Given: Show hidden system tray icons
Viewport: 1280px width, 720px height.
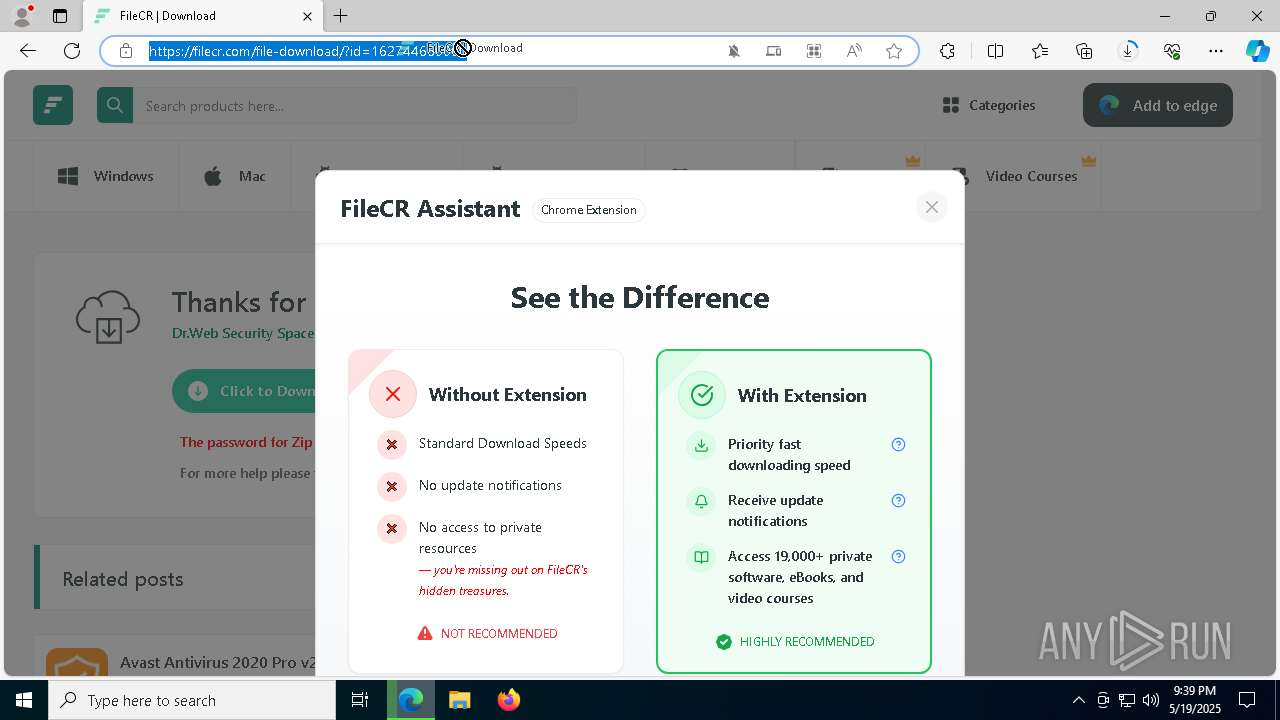Looking at the screenshot, I should click(1078, 700).
